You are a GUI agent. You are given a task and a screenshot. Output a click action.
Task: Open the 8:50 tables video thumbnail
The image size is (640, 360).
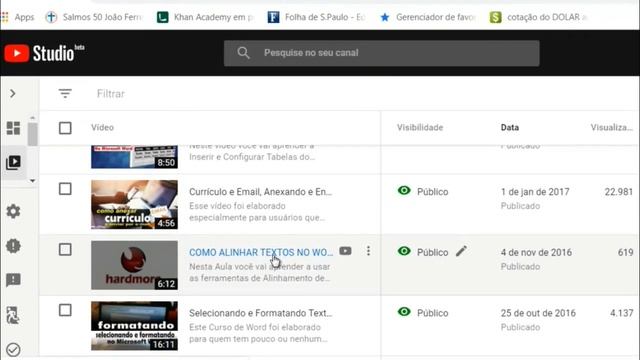coord(134,157)
